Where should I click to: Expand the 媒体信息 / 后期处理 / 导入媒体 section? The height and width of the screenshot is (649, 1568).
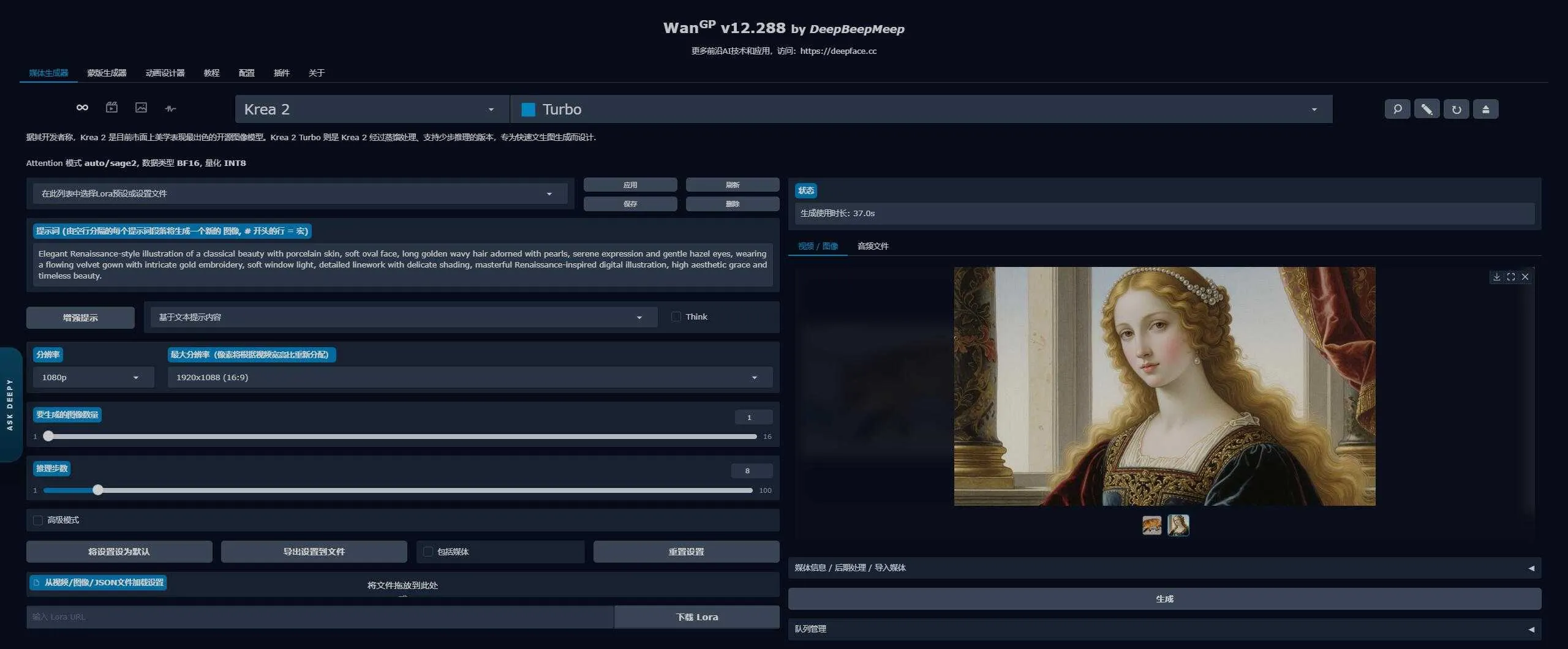[x=1164, y=568]
